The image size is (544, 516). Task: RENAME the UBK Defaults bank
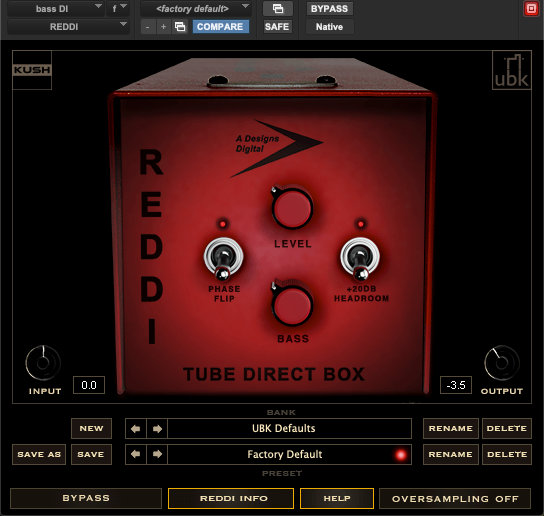[x=450, y=429]
